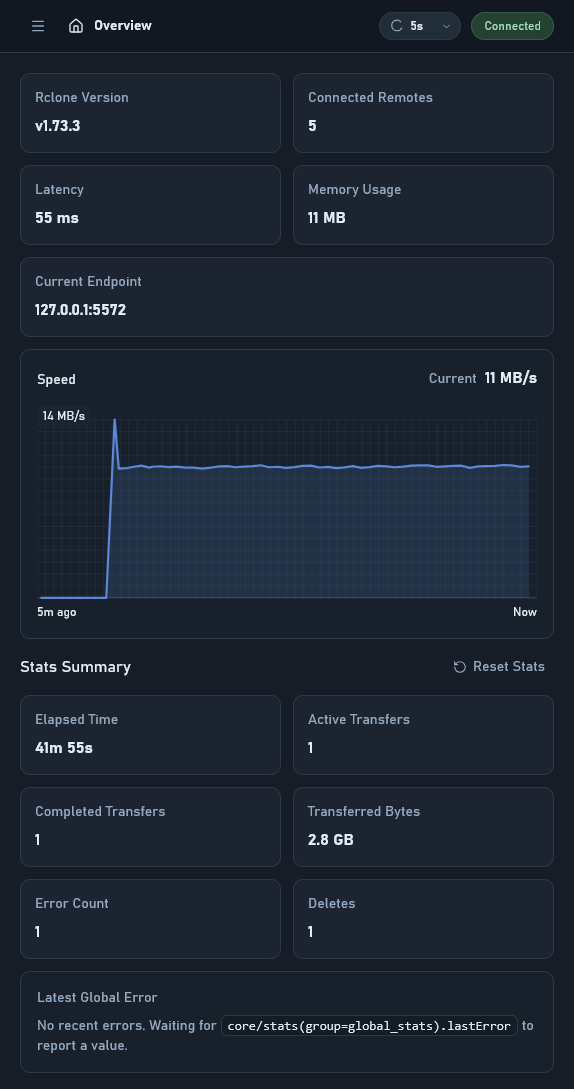This screenshot has width=574, height=1089.
Task: Click the Reset Stats button
Action: 499,667
